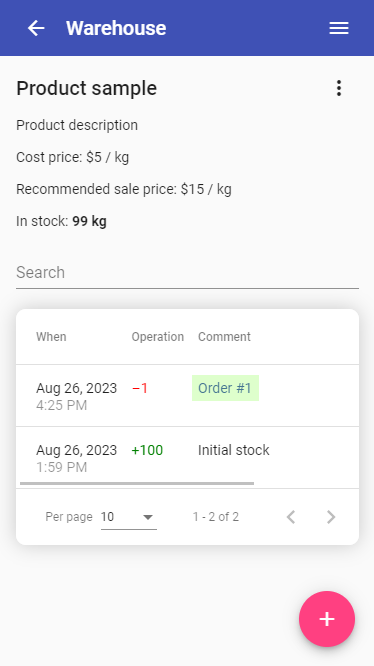Go to previous page of operations
The width and height of the screenshot is (374, 666).
click(x=291, y=517)
